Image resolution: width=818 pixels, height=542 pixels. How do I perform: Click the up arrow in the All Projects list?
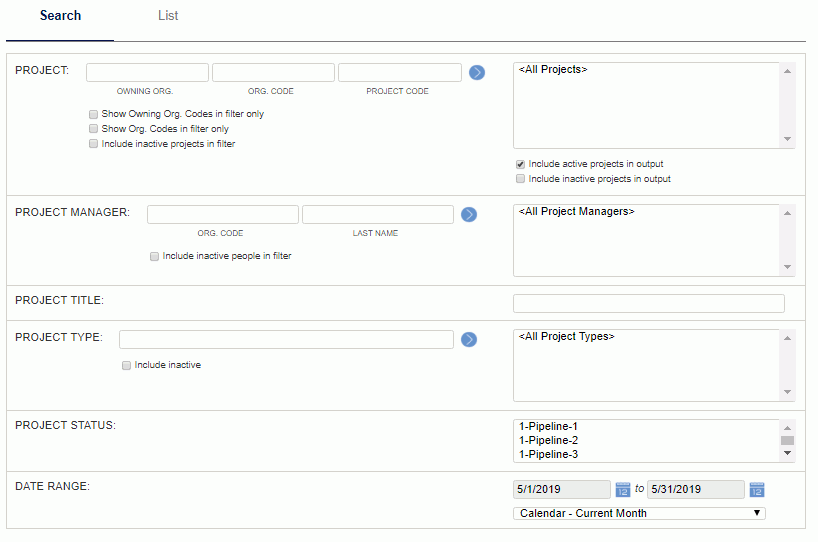coord(787,71)
